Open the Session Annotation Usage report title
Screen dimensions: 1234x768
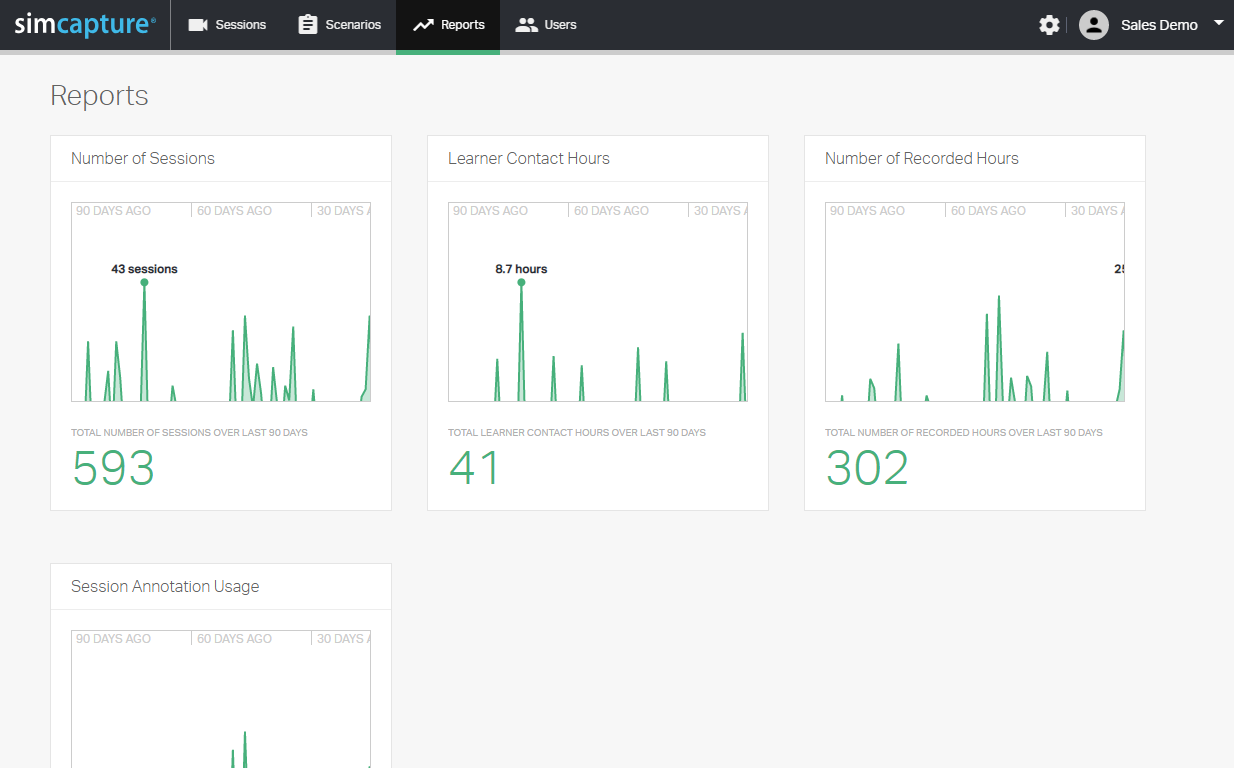tap(165, 586)
